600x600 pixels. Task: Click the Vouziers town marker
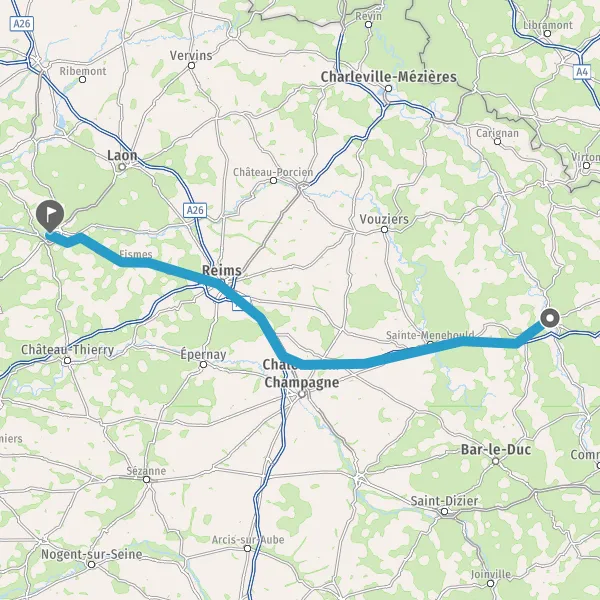pyautogui.click(x=385, y=230)
